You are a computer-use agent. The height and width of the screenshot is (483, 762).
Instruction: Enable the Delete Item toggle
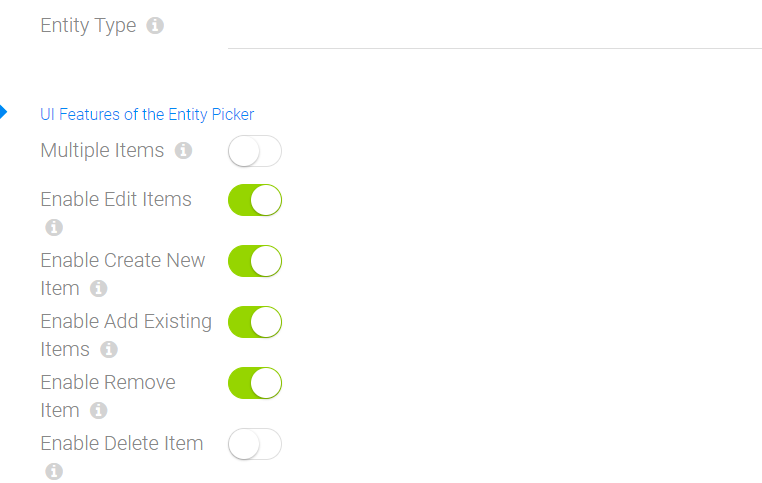point(255,444)
